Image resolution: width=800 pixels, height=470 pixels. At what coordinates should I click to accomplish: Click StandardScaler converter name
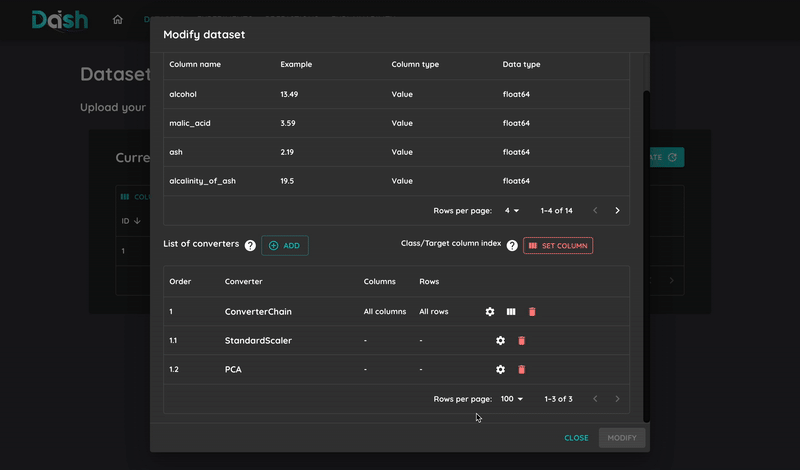[x=258, y=340]
